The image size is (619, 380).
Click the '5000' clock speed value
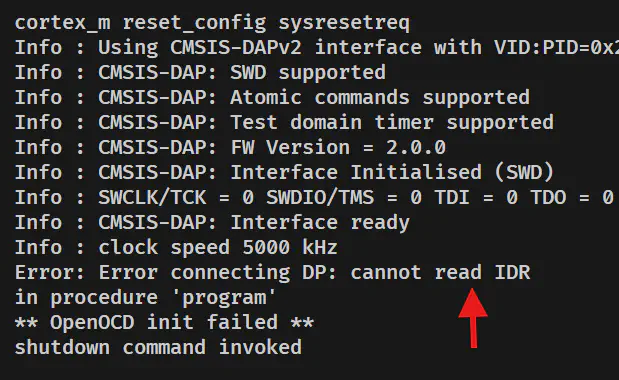[266, 247]
